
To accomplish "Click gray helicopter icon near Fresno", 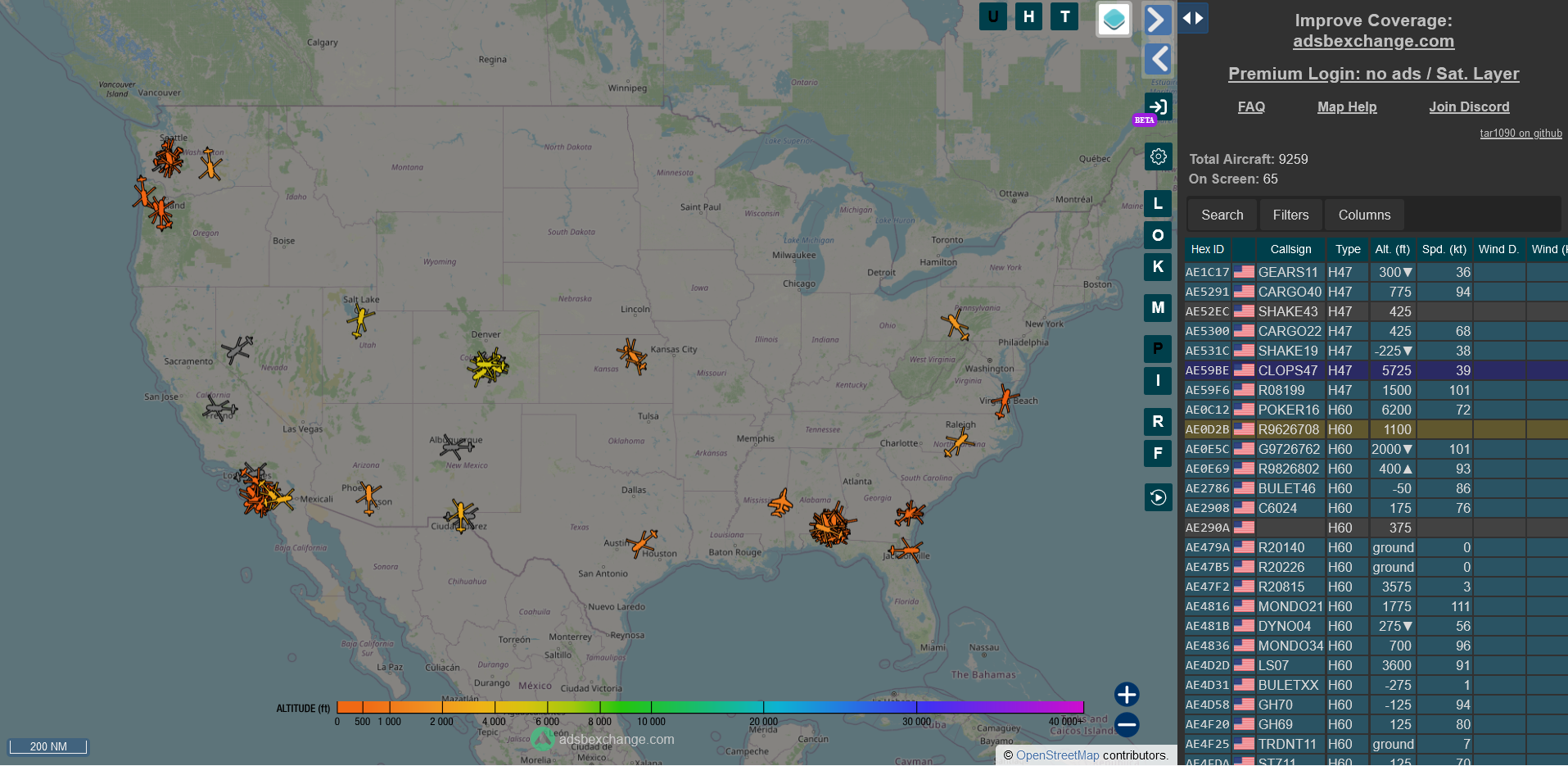I will [x=219, y=407].
